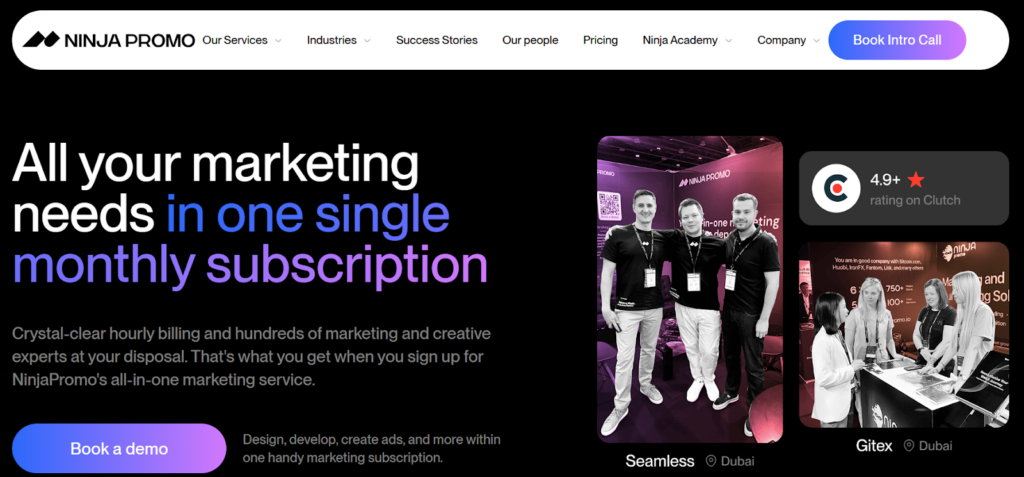This screenshot has width=1024, height=477.
Task: Click the NINJA PROMO wordmark text
Action: pos(129,41)
